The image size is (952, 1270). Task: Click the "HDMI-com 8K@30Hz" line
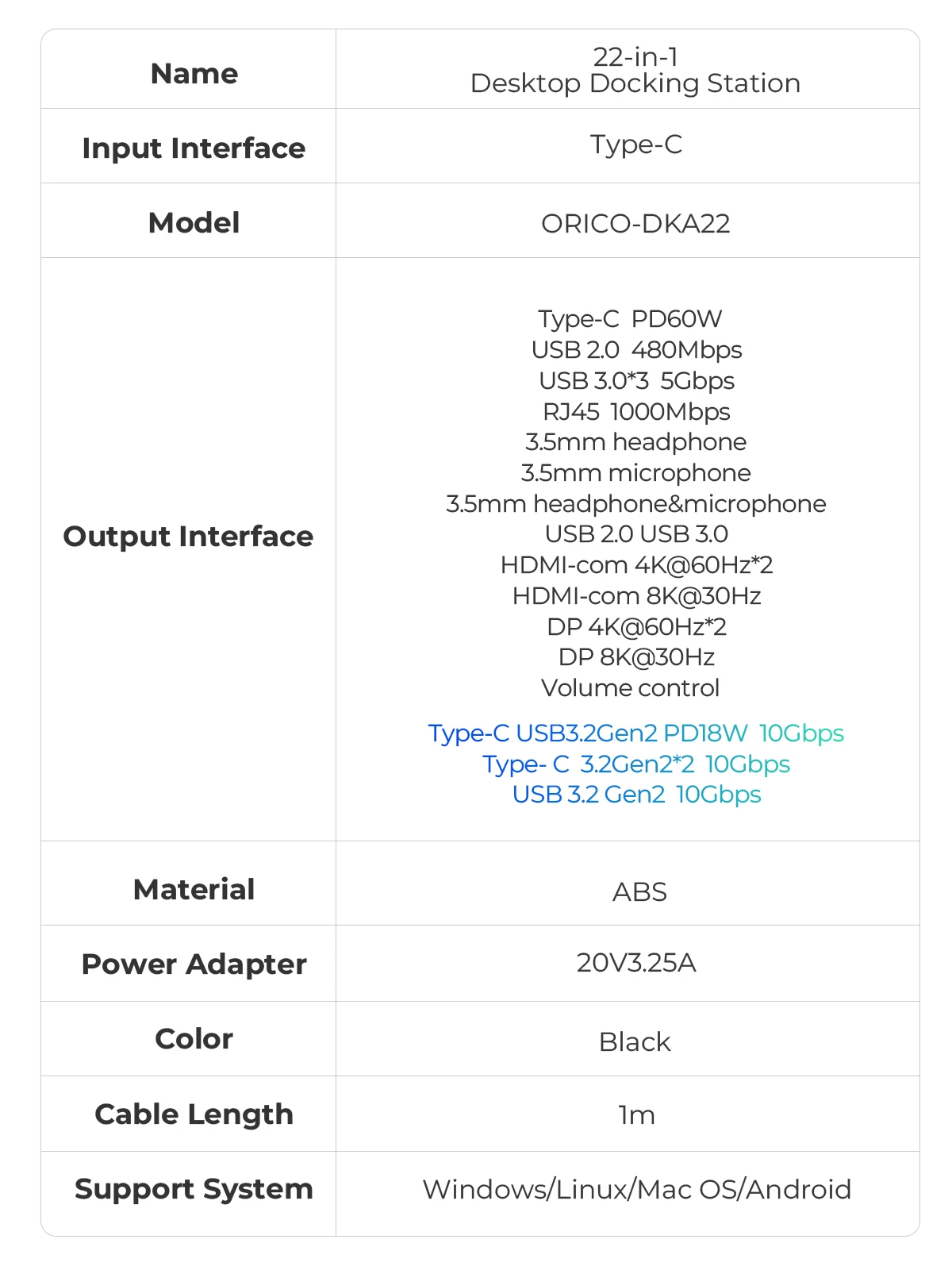636,596
